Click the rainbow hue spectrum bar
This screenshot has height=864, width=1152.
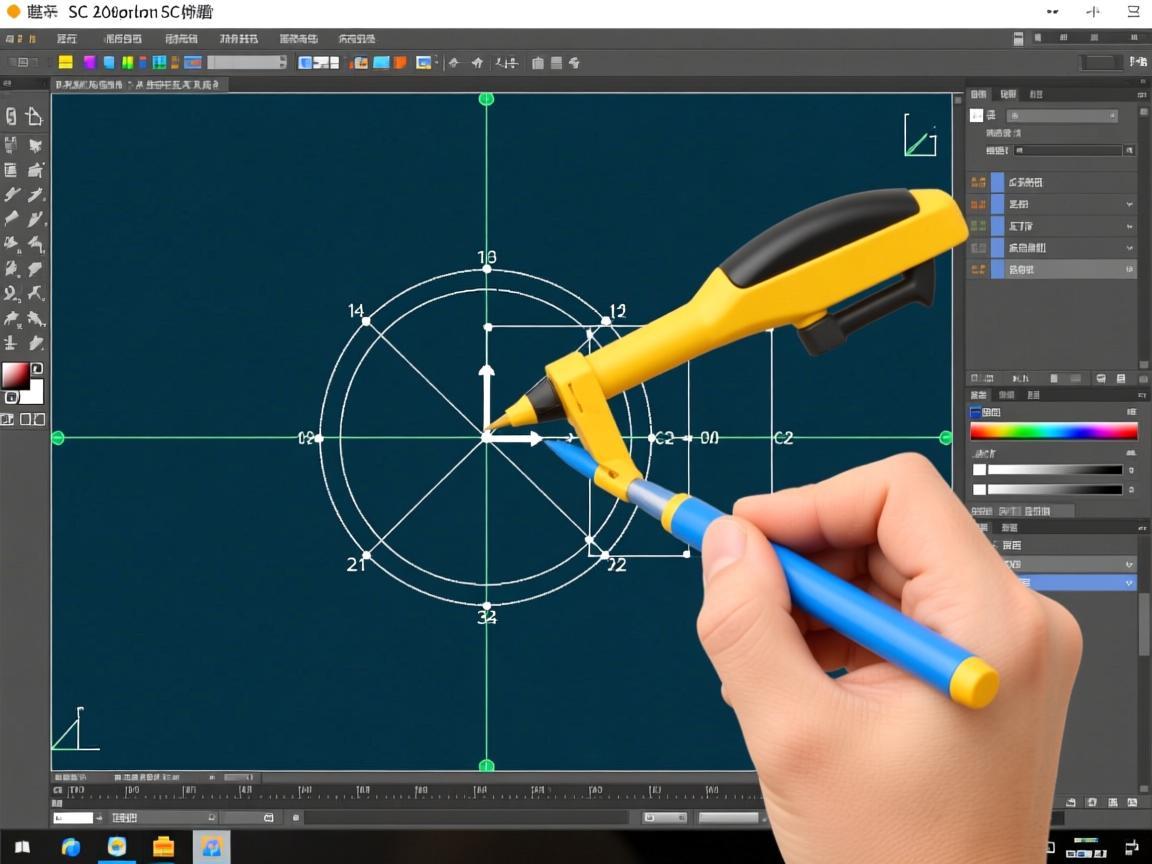(1053, 432)
